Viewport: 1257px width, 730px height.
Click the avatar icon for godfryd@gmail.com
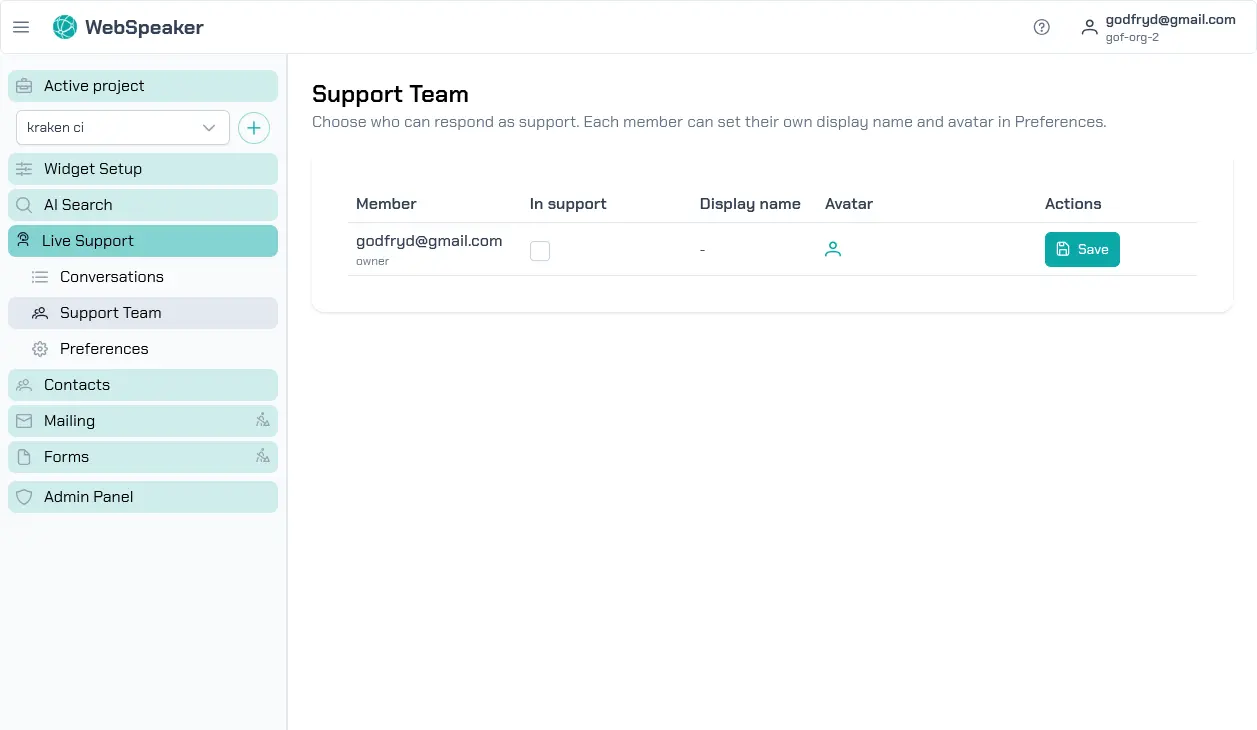click(833, 249)
